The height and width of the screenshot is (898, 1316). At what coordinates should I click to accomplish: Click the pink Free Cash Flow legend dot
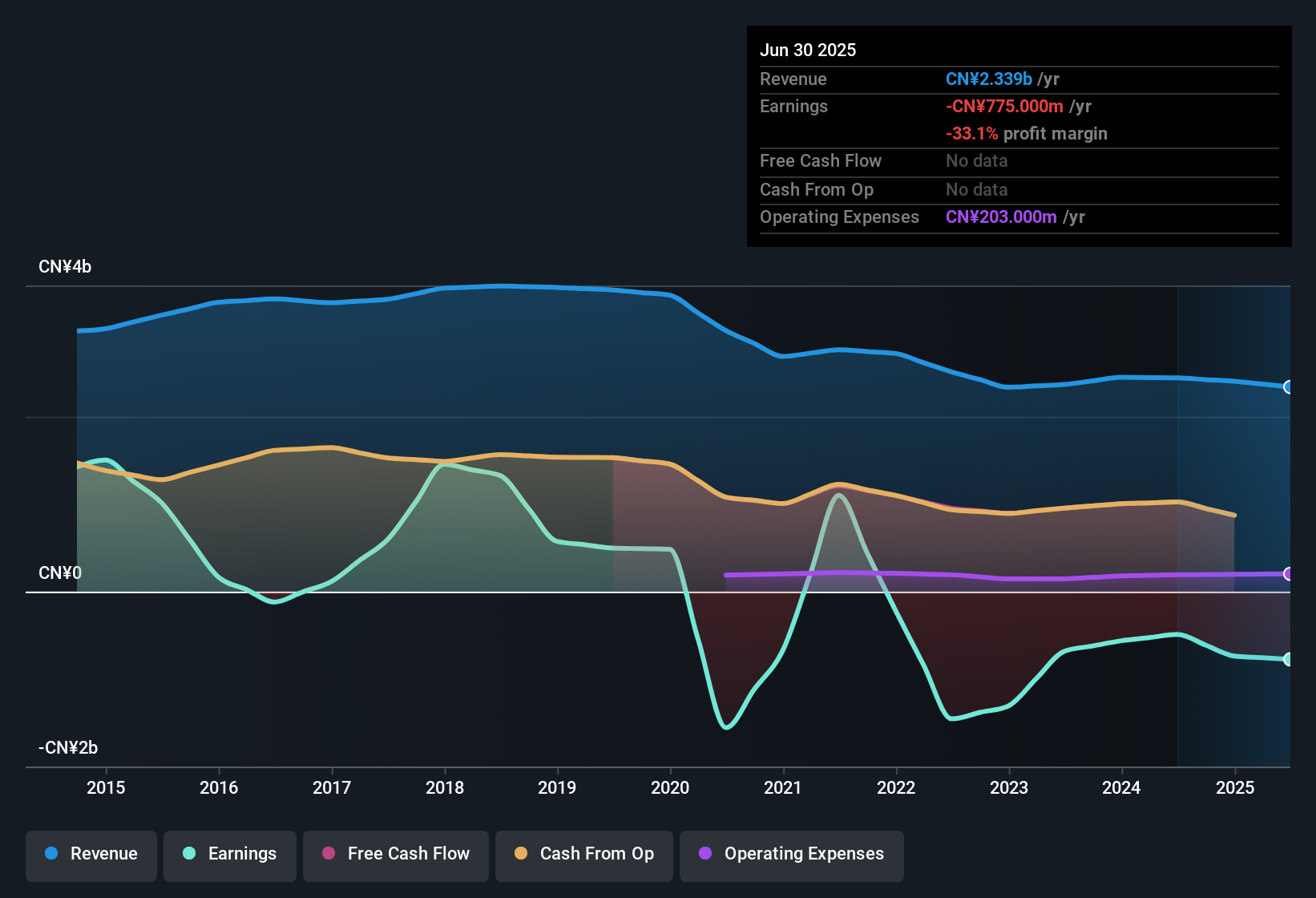(329, 854)
